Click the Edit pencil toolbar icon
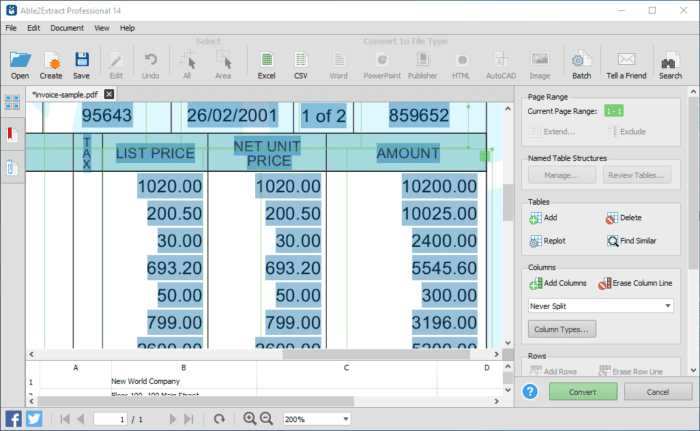The image size is (700, 431). (x=116, y=65)
